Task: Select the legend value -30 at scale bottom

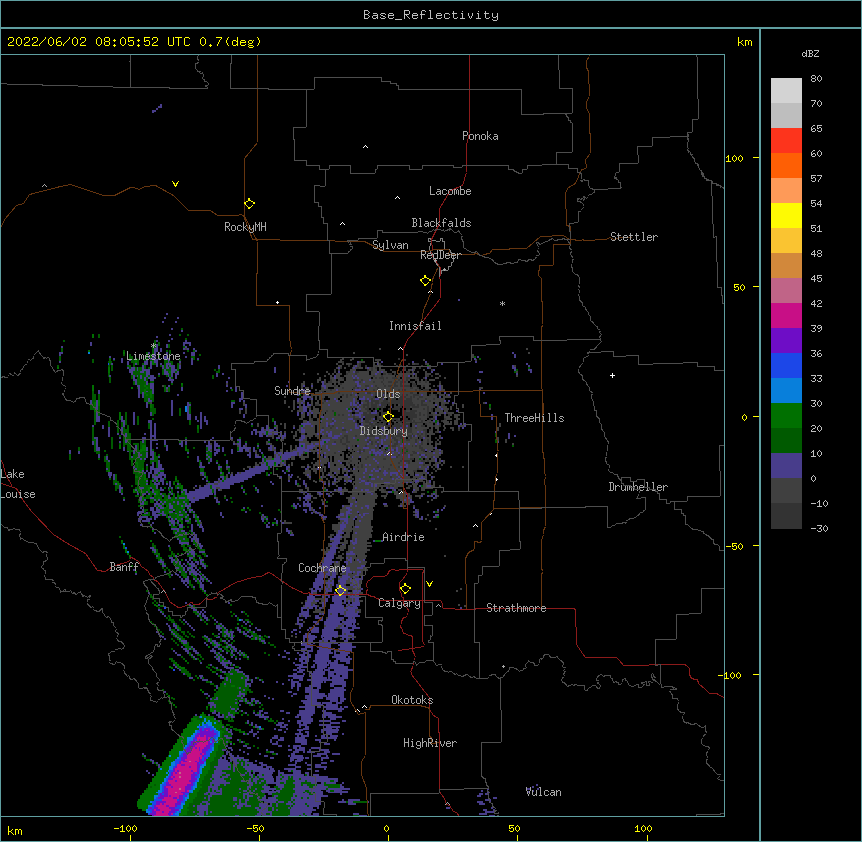Action: point(819,528)
